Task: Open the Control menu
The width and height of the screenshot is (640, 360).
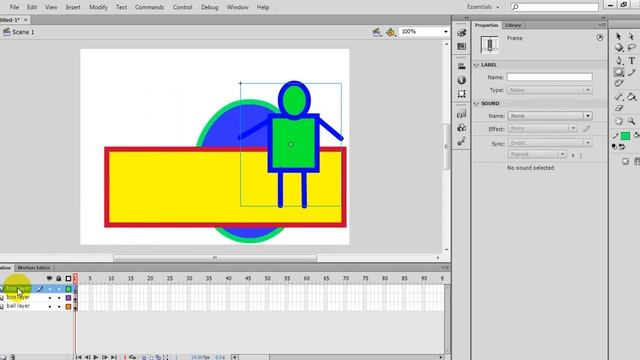Action: point(182,7)
